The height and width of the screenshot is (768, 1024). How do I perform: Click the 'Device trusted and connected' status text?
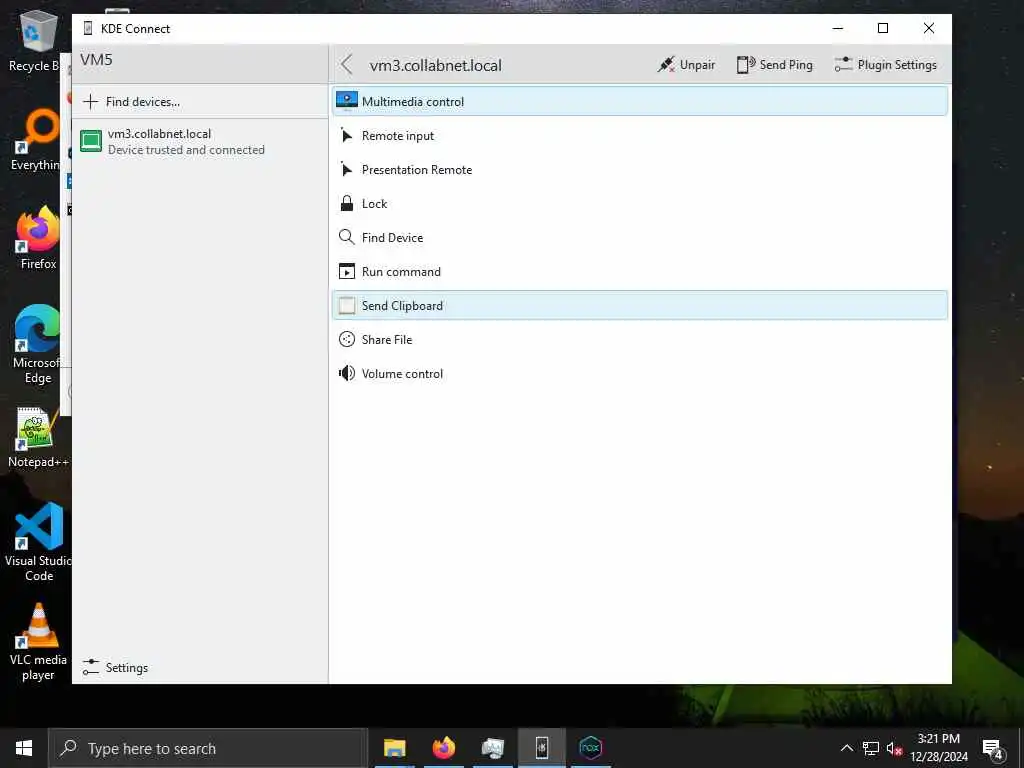186,150
